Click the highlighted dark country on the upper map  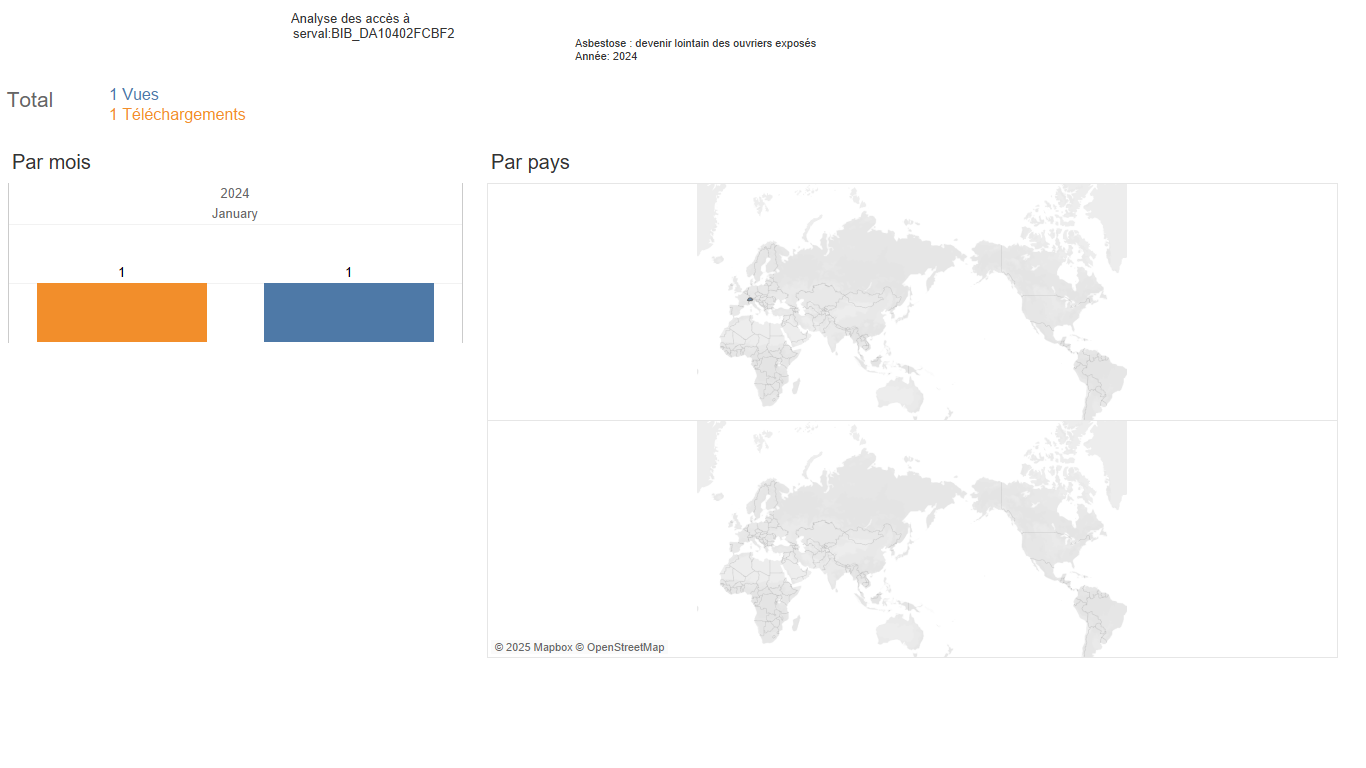[750, 298]
